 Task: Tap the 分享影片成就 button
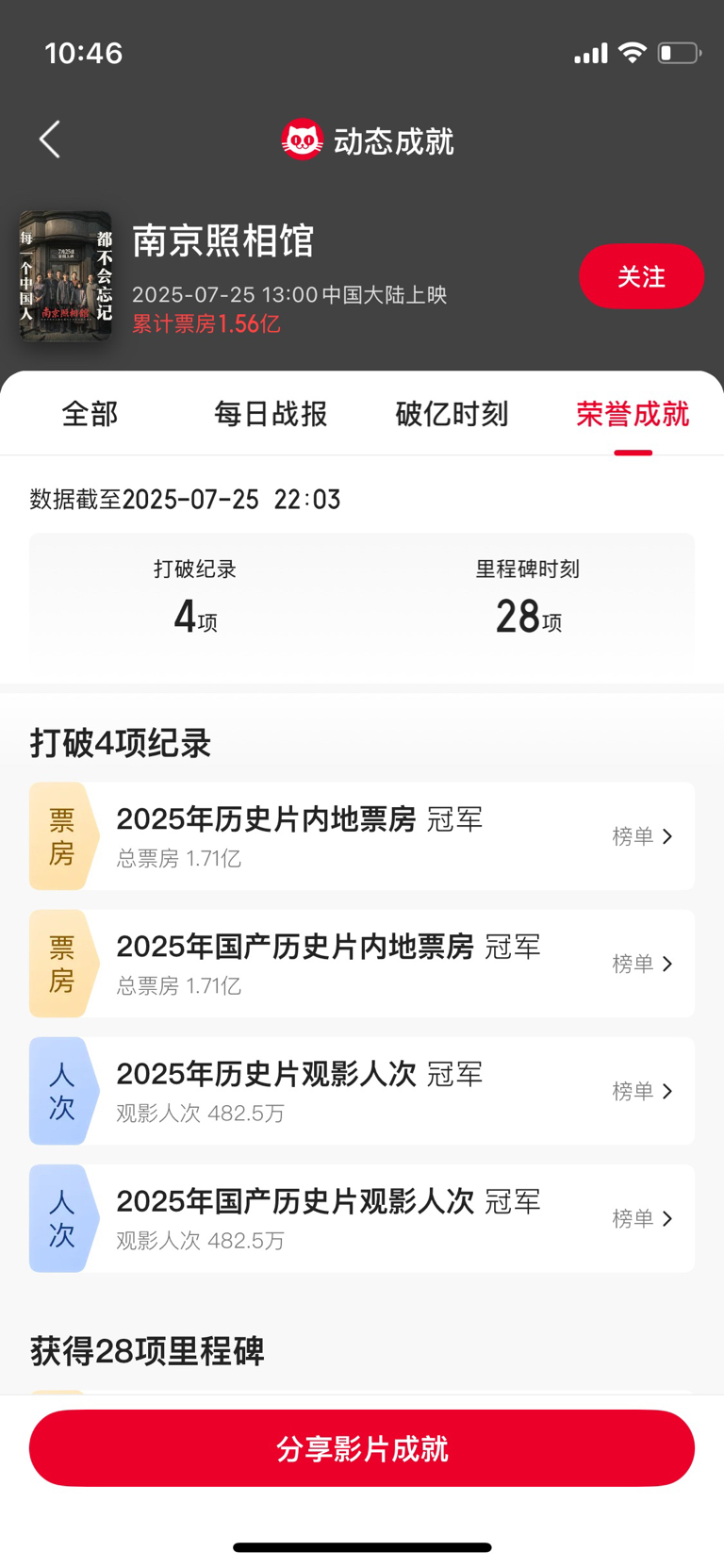click(x=362, y=1448)
